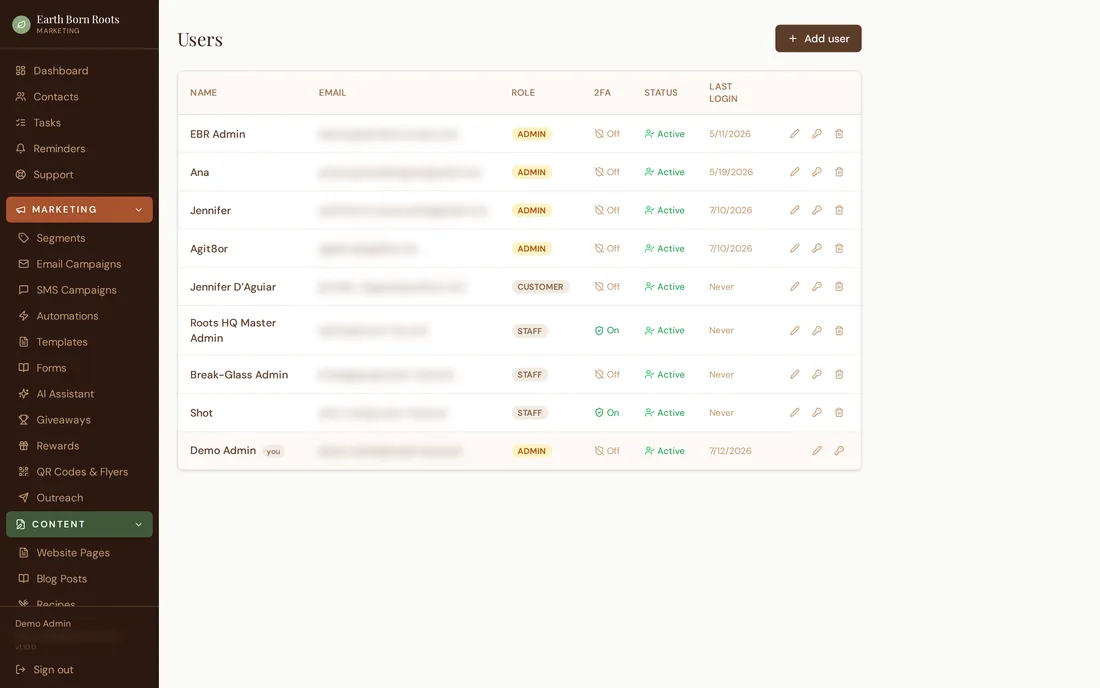Click the 'you' tag beside Demo Admin
The image size is (1100, 688).
click(x=273, y=452)
